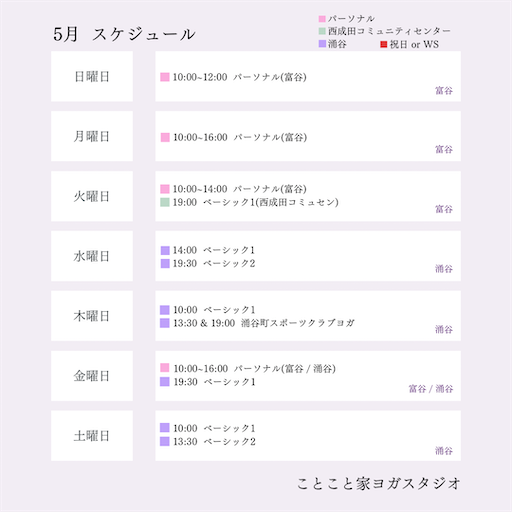Viewport: 512px width, 512px height.
Task: Click the green 西成田コミュニティセンター legend swatch
Action: pyautogui.click(x=322, y=31)
